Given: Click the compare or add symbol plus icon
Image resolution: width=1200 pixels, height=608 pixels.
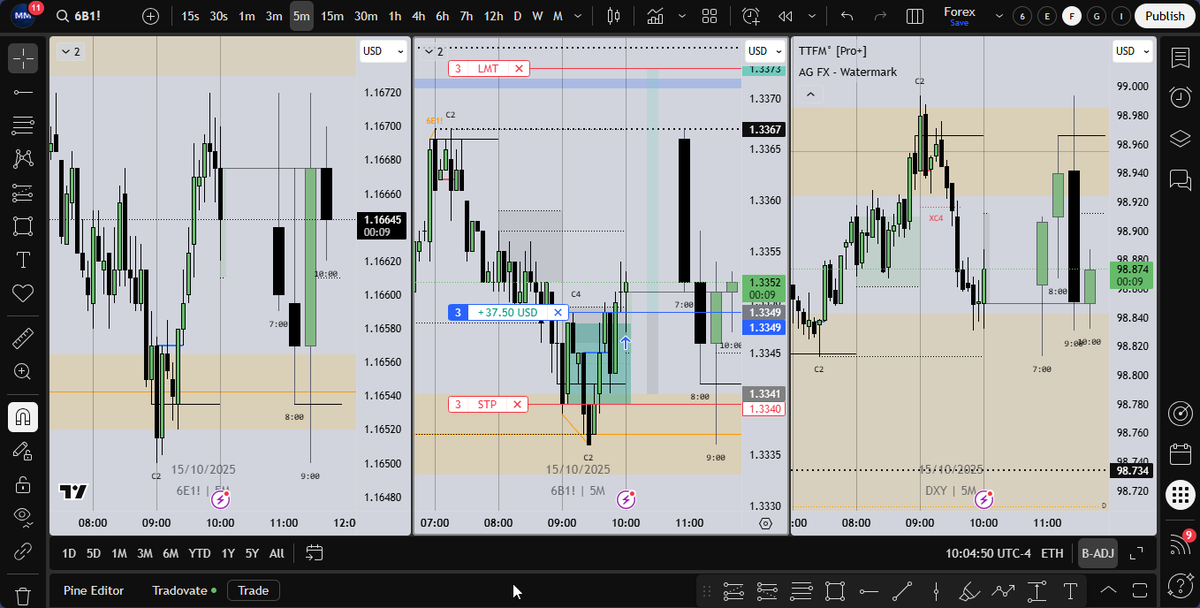Looking at the screenshot, I should pos(151,16).
